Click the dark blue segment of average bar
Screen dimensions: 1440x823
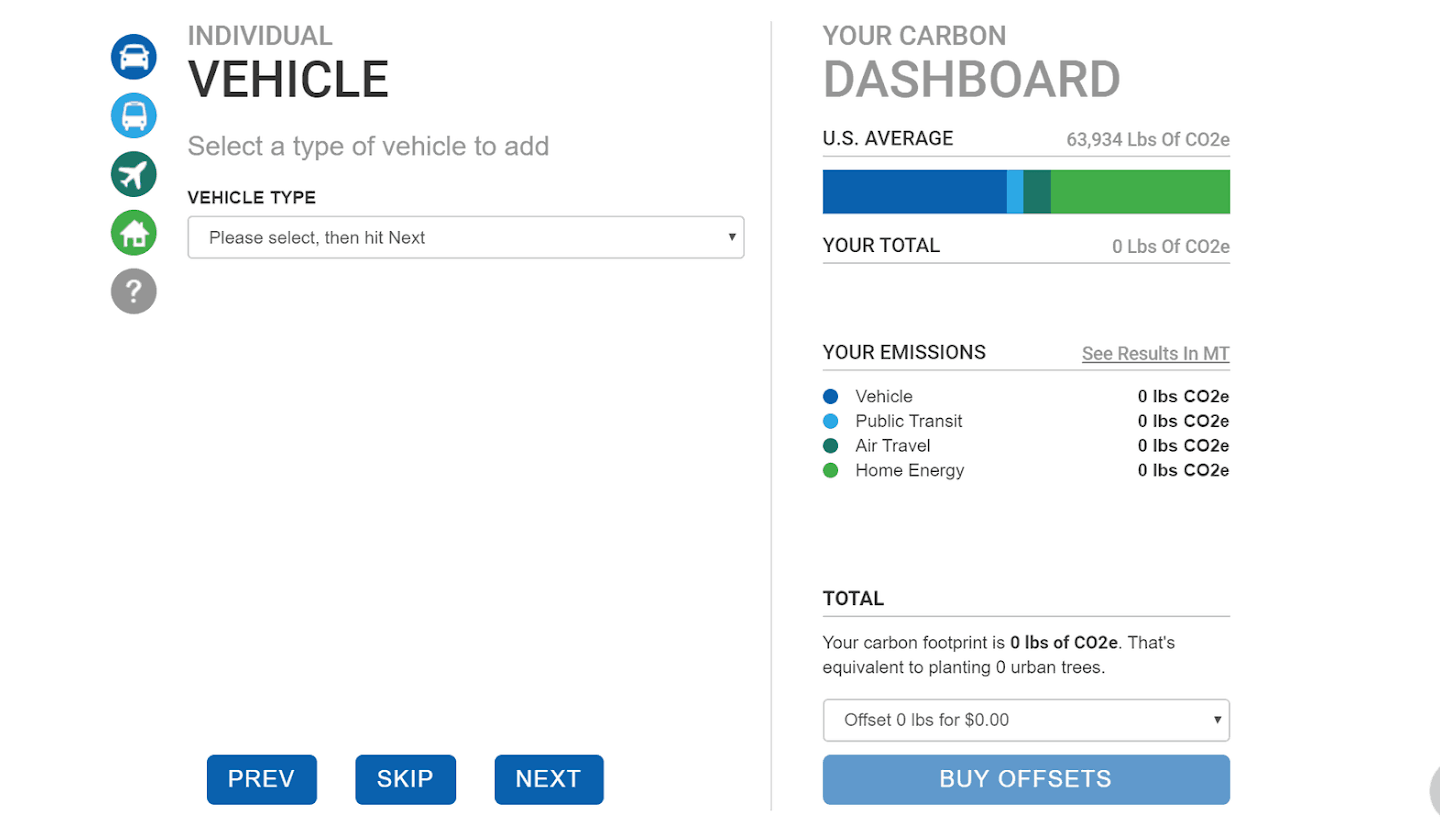coord(913,192)
